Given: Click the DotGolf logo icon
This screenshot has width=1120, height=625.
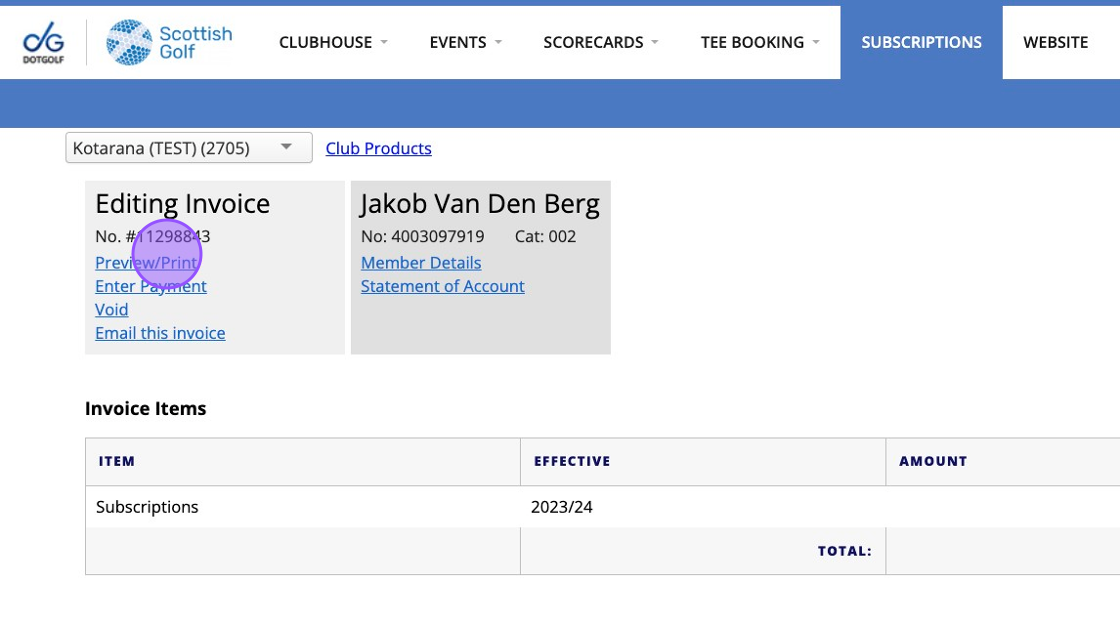Looking at the screenshot, I should point(43,43).
